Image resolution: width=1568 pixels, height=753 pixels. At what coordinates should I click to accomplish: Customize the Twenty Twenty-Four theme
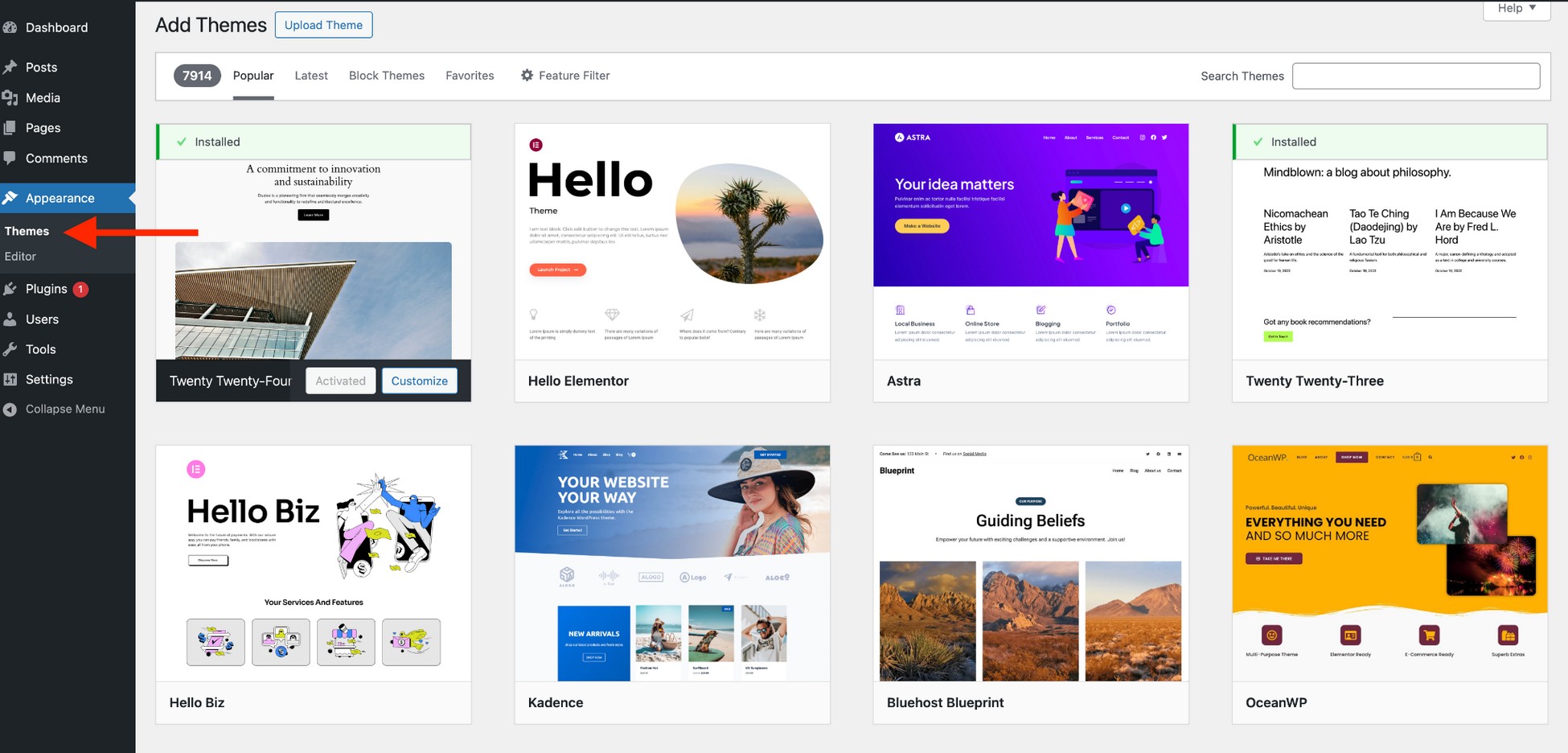[419, 381]
